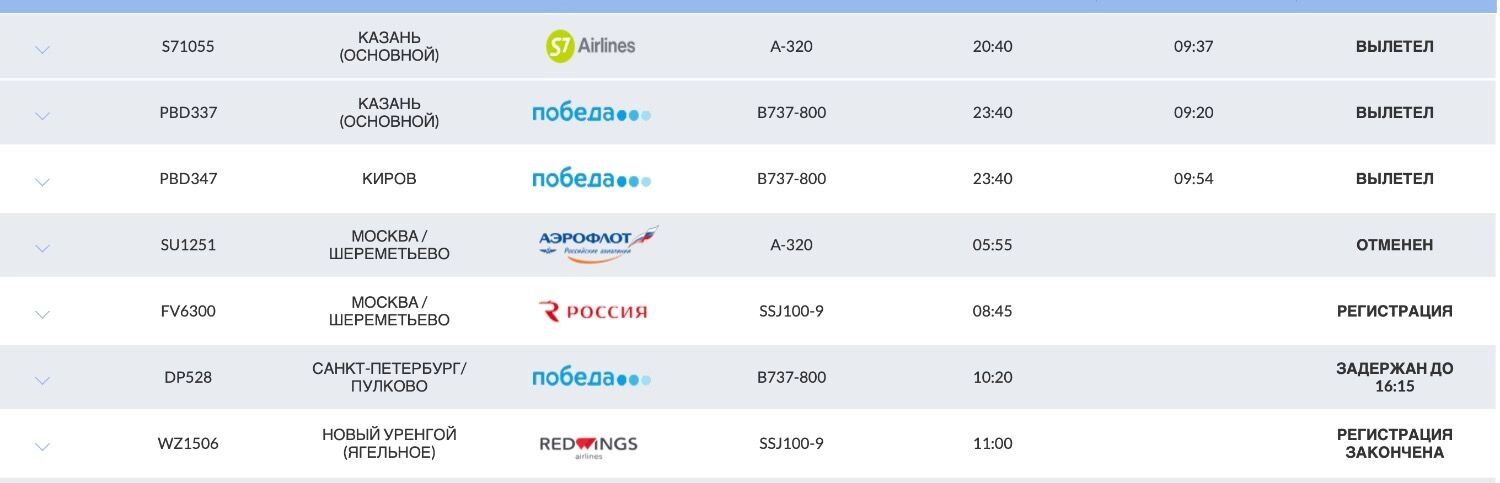Click the Aeroflot airline logo
This screenshot has height=483, width=1500.
(x=597, y=245)
